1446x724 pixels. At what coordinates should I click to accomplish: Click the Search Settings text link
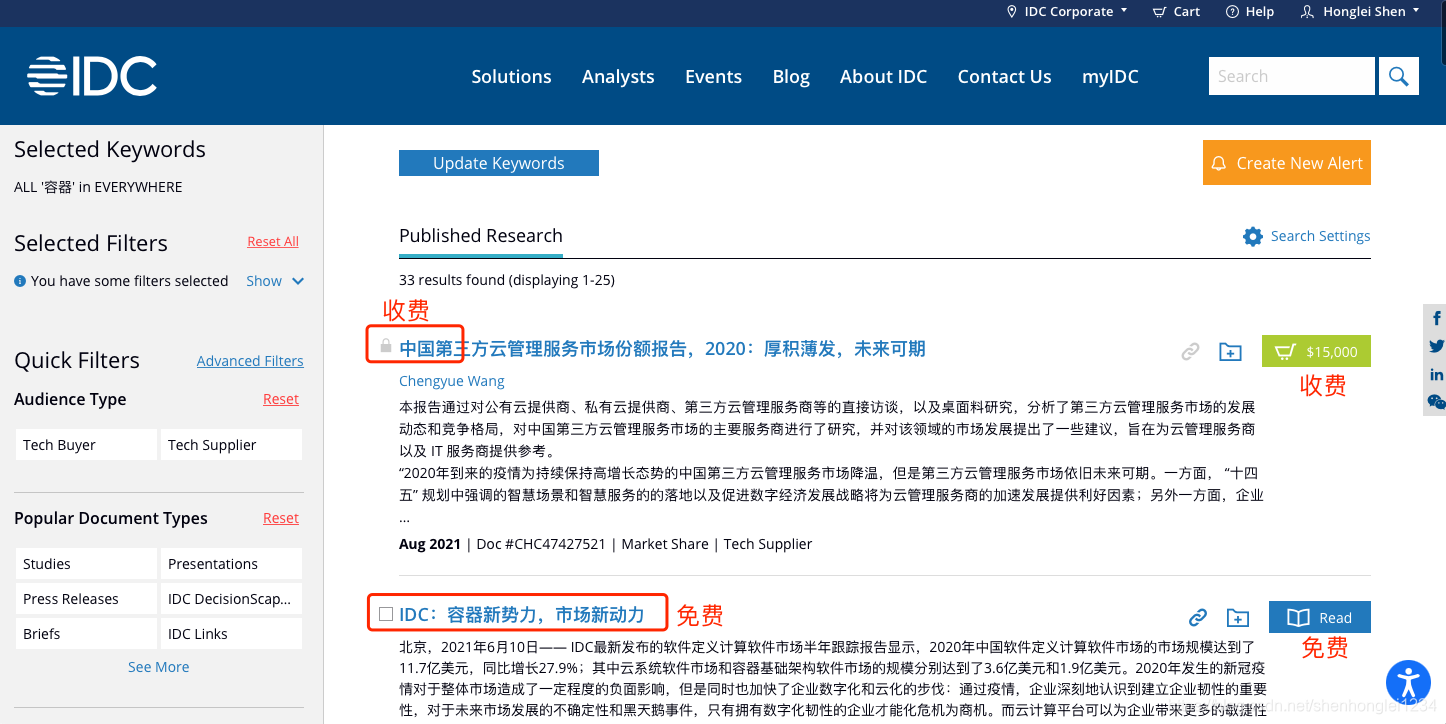coord(1320,236)
